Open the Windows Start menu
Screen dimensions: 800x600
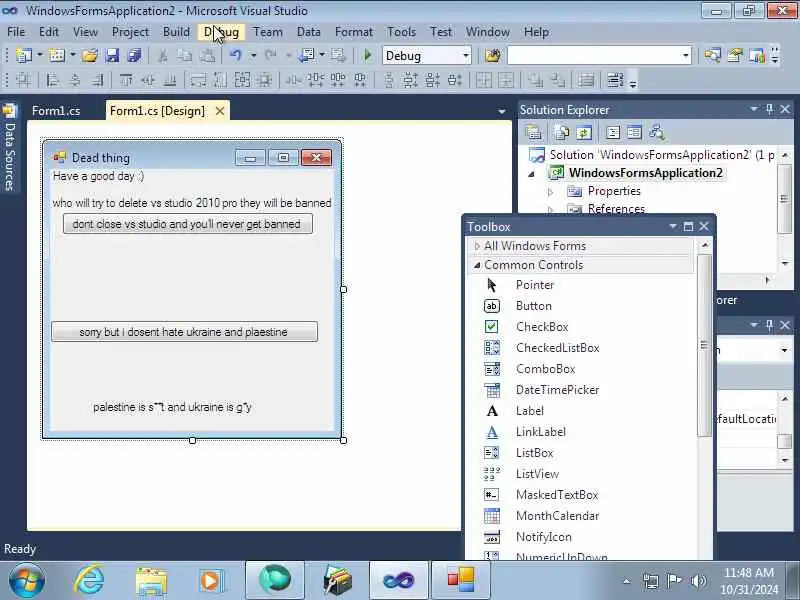(27, 581)
